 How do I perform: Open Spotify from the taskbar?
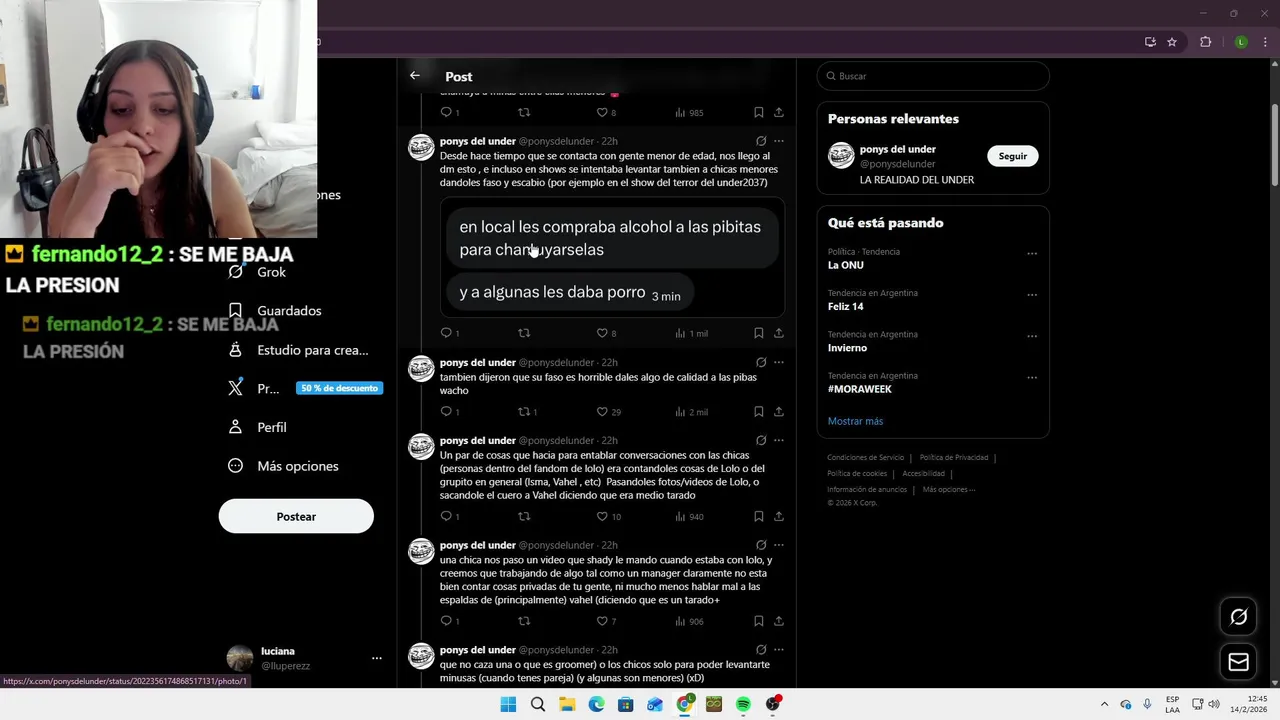tap(743, 705)
